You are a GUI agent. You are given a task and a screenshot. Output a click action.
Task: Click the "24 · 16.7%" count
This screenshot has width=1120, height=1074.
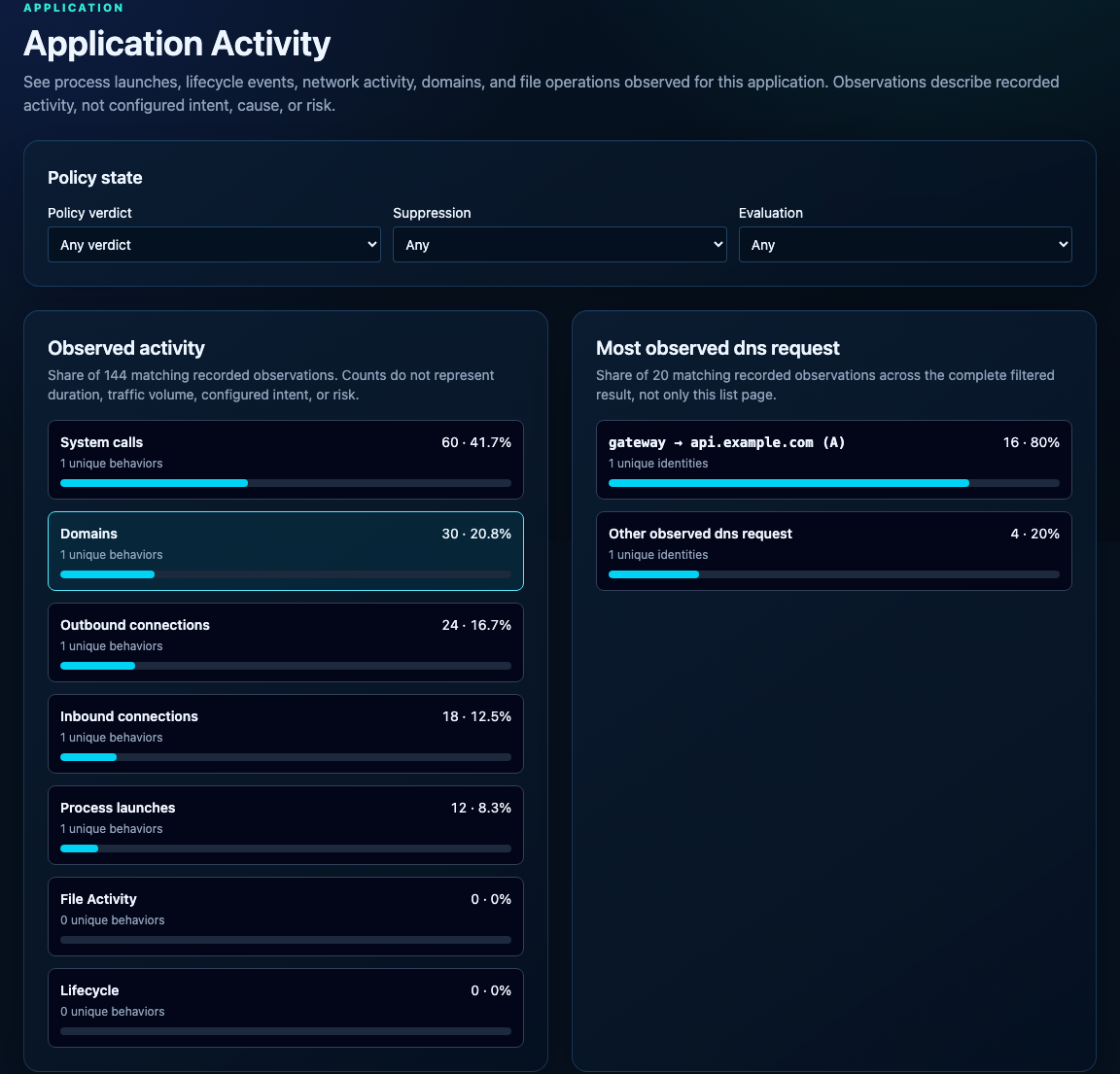[476, 626]
